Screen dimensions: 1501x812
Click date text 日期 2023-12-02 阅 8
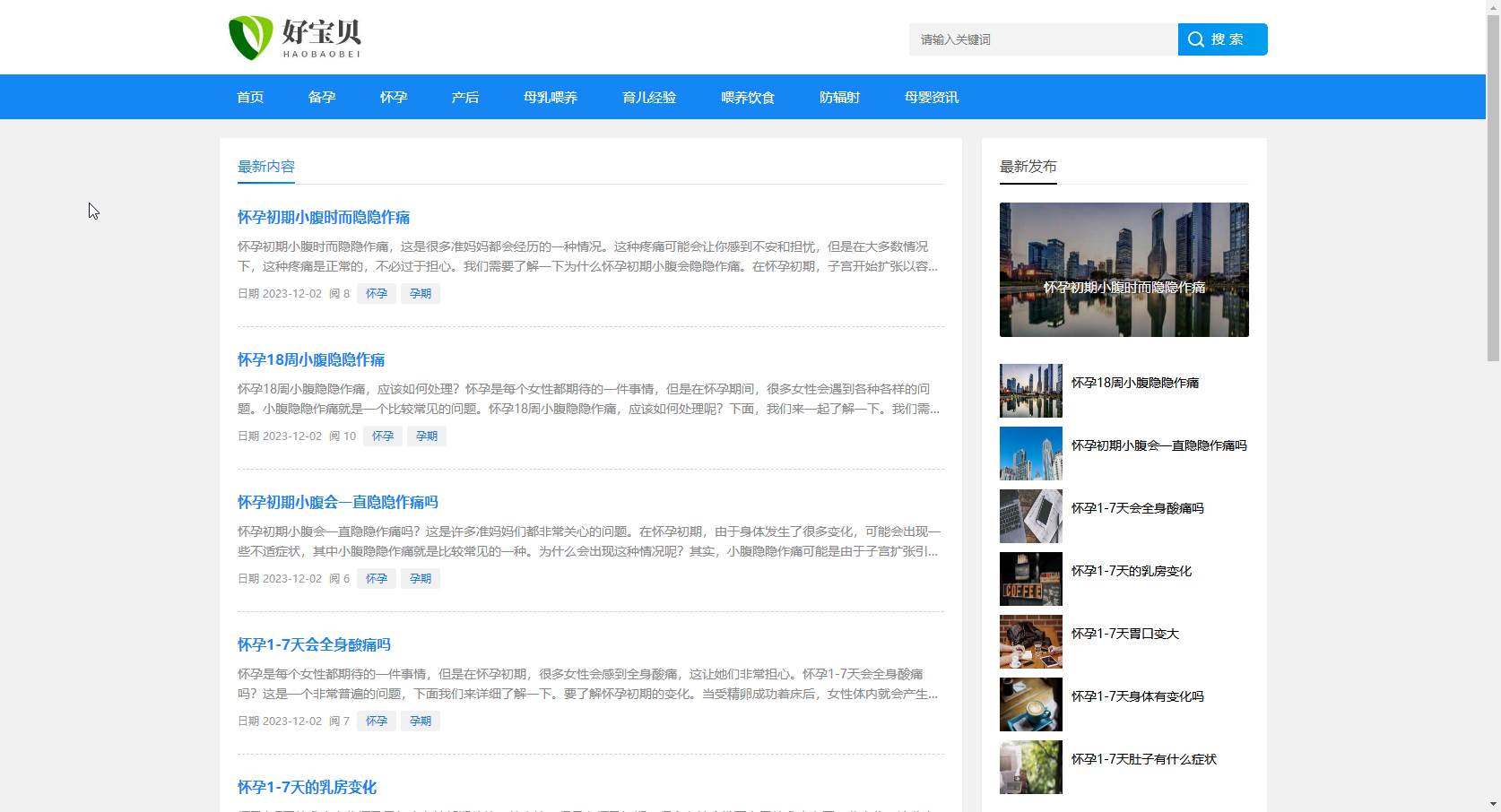point(293,293)
